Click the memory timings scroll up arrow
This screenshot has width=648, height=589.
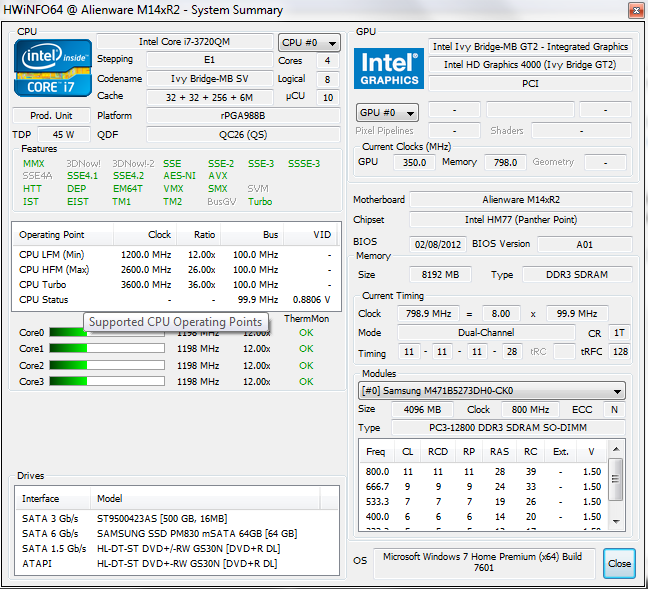click(616, 449)
